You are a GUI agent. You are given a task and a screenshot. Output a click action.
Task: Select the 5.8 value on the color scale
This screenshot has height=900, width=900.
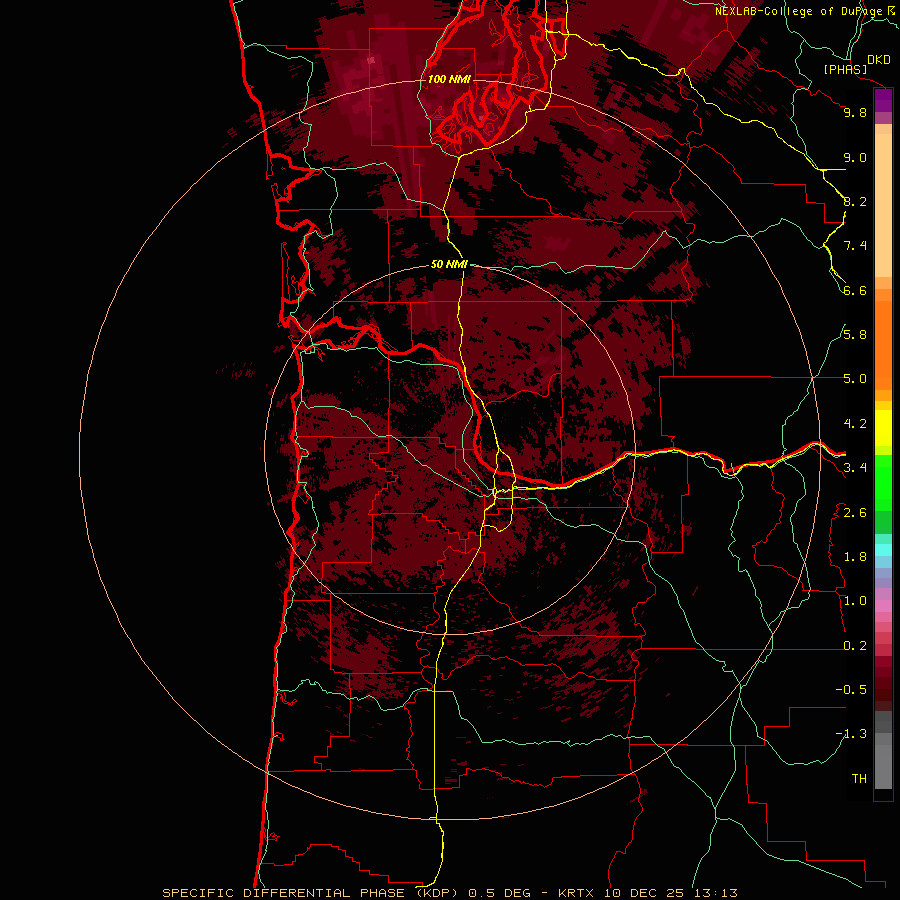pyautogui.click(x=855, y=335)
